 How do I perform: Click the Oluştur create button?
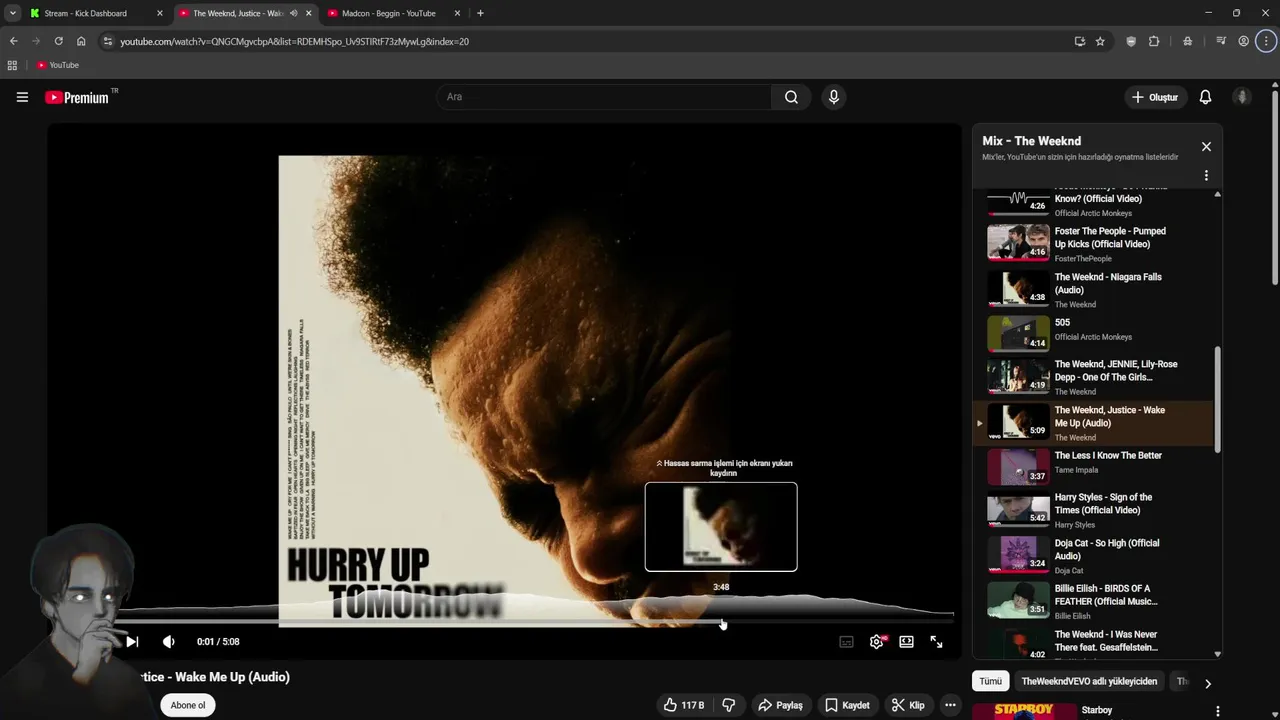(1154, 97)
